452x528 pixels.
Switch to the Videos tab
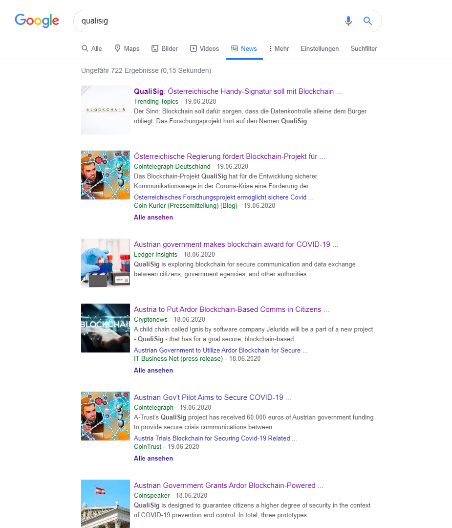[x=204, y=48]
